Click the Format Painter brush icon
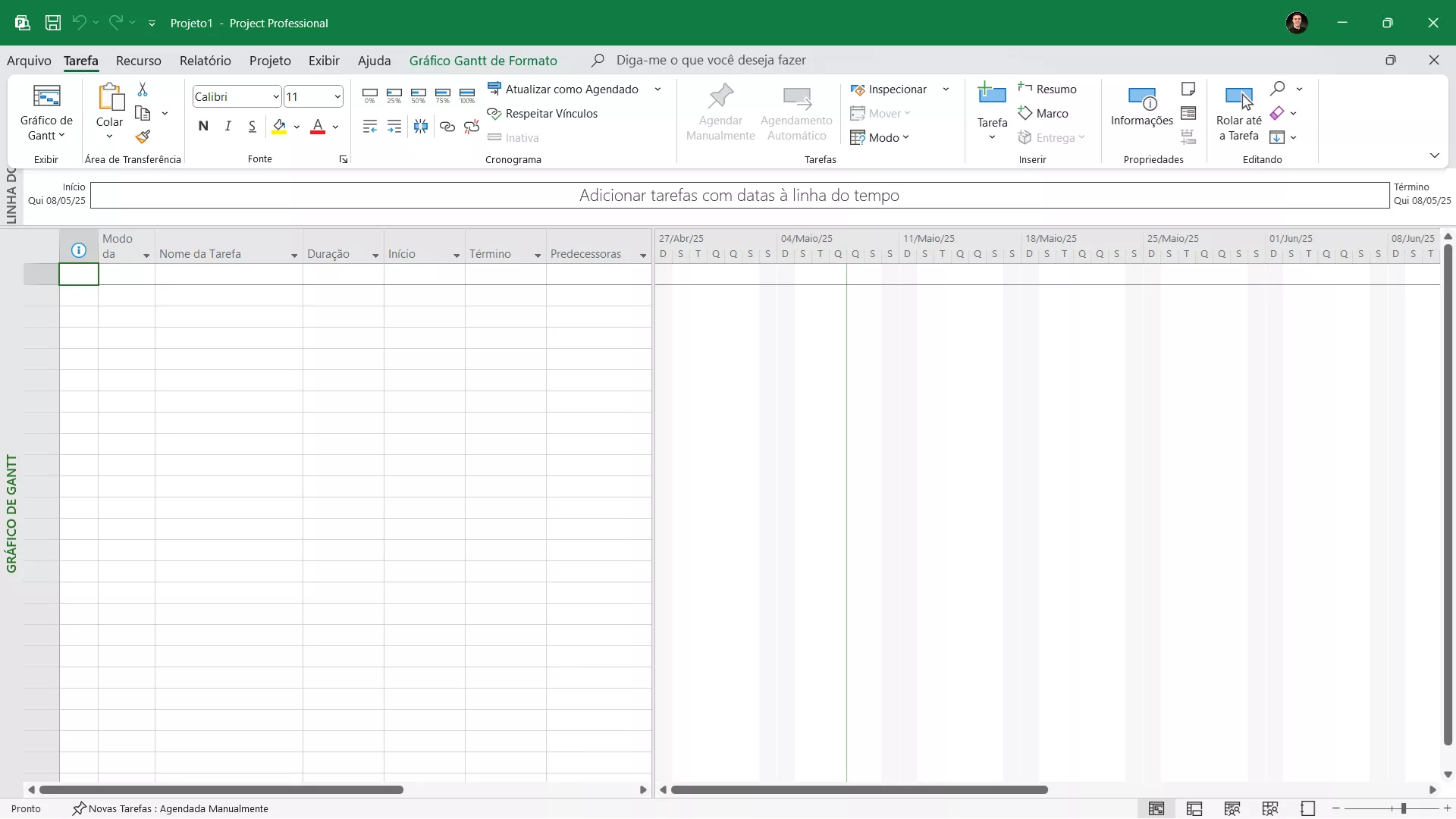This screenshot has height=819, width=1456. 143,137
